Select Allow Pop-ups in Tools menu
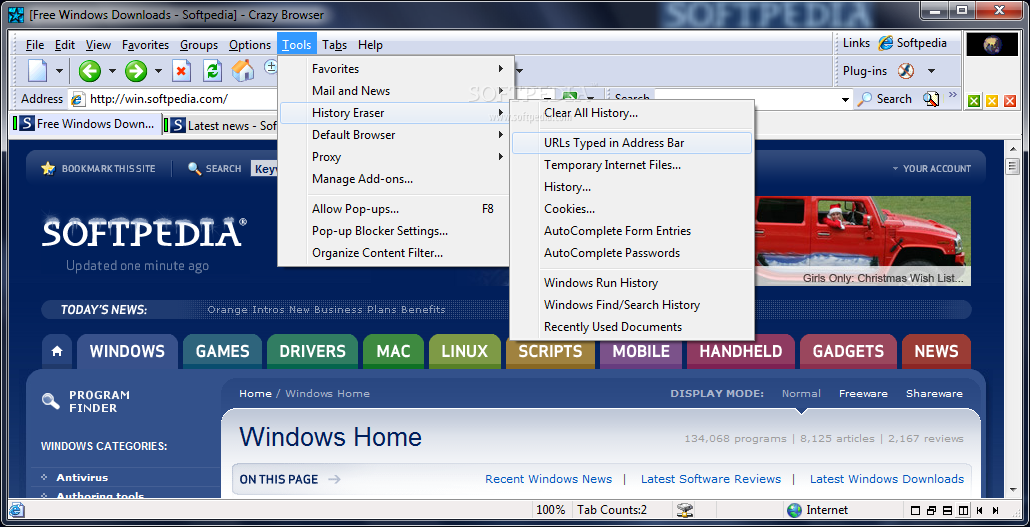The height and width of the screenshot is (527, 1030). click(394, 209)
